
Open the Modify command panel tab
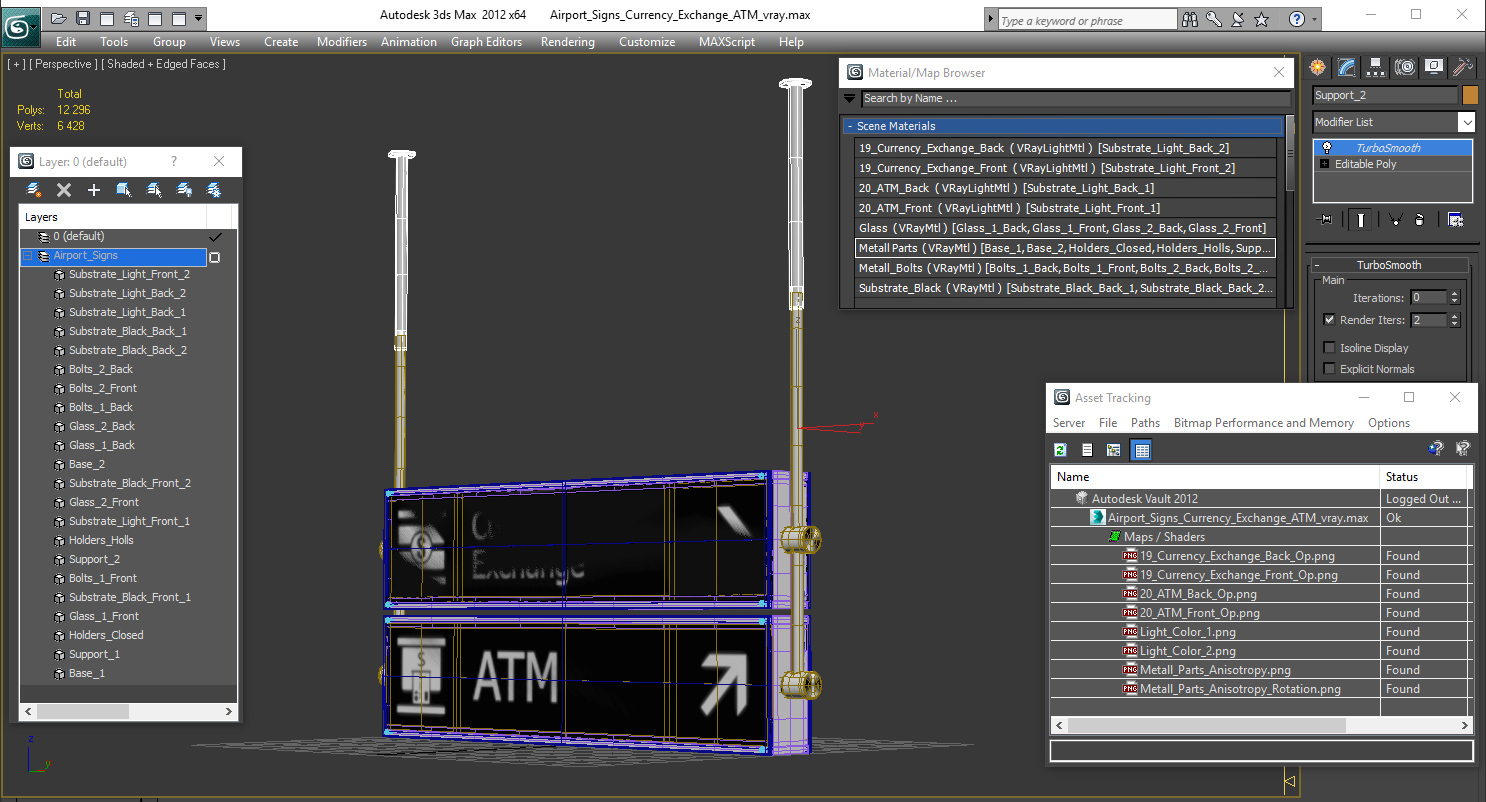(x=1347, y=67)
